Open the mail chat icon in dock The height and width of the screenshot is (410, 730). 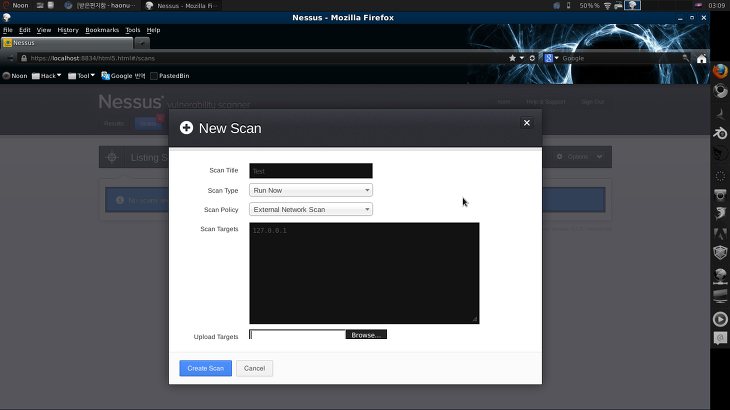pos(720,338)
